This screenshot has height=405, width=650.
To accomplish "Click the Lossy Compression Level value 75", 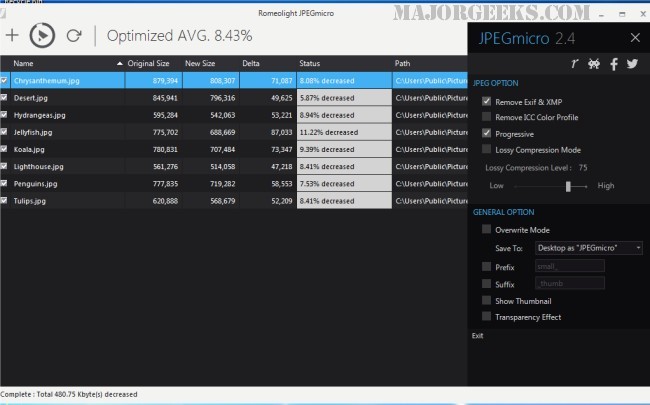I will pos(583,167).
